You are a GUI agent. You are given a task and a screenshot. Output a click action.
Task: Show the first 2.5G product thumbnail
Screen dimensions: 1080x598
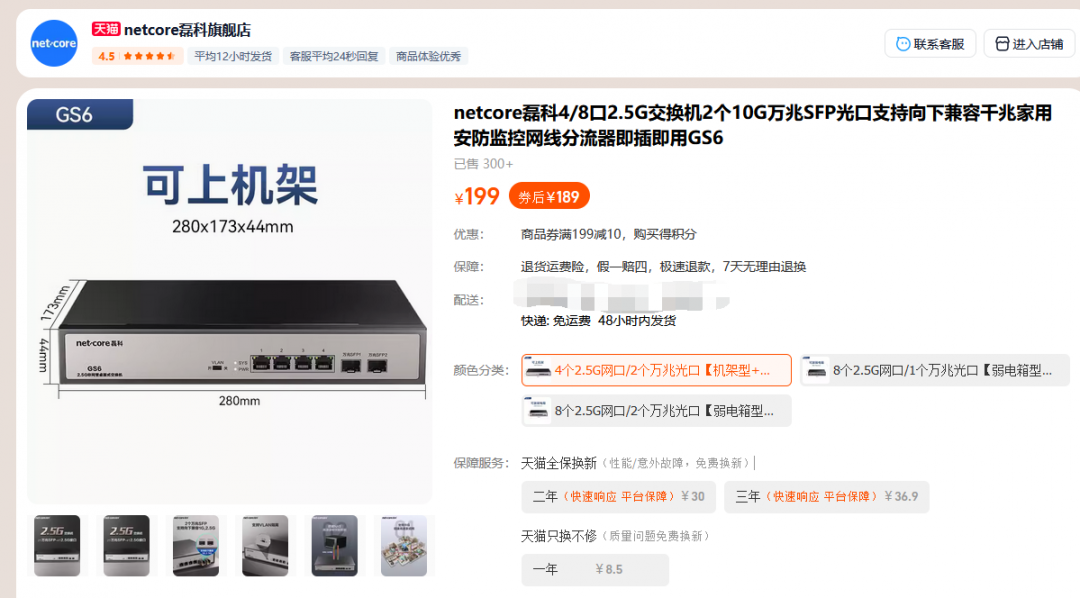coord(57,546)
